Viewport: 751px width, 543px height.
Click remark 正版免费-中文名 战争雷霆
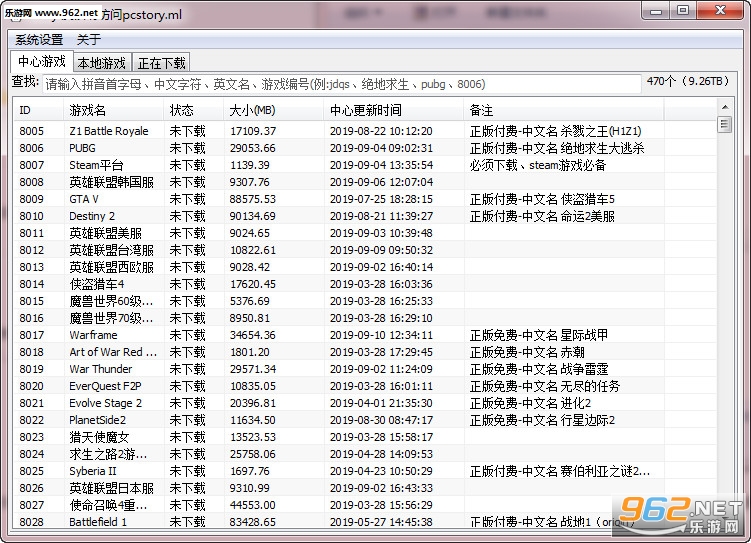coord(539,369)
